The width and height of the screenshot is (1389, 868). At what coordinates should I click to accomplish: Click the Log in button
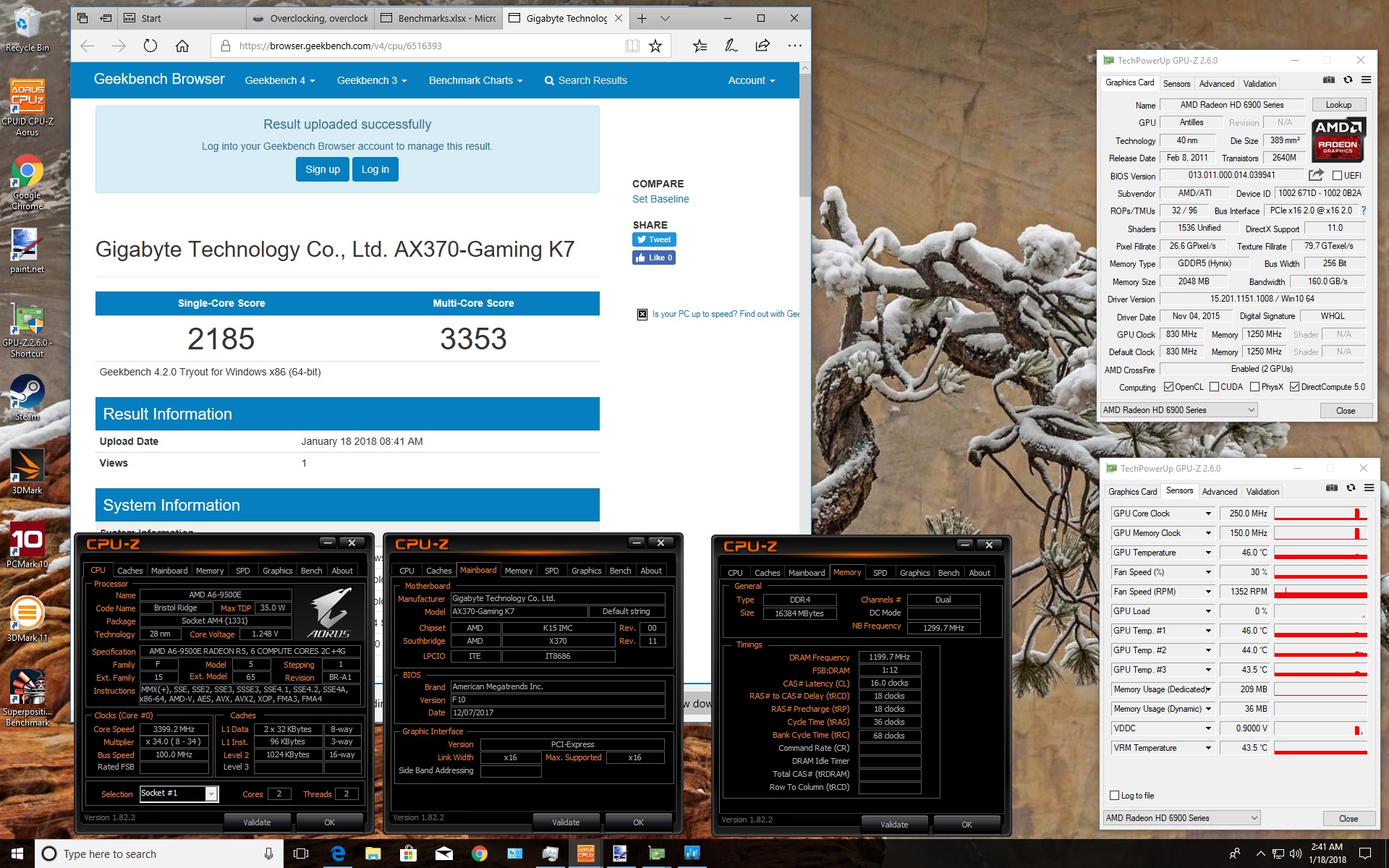pos(375,169)
